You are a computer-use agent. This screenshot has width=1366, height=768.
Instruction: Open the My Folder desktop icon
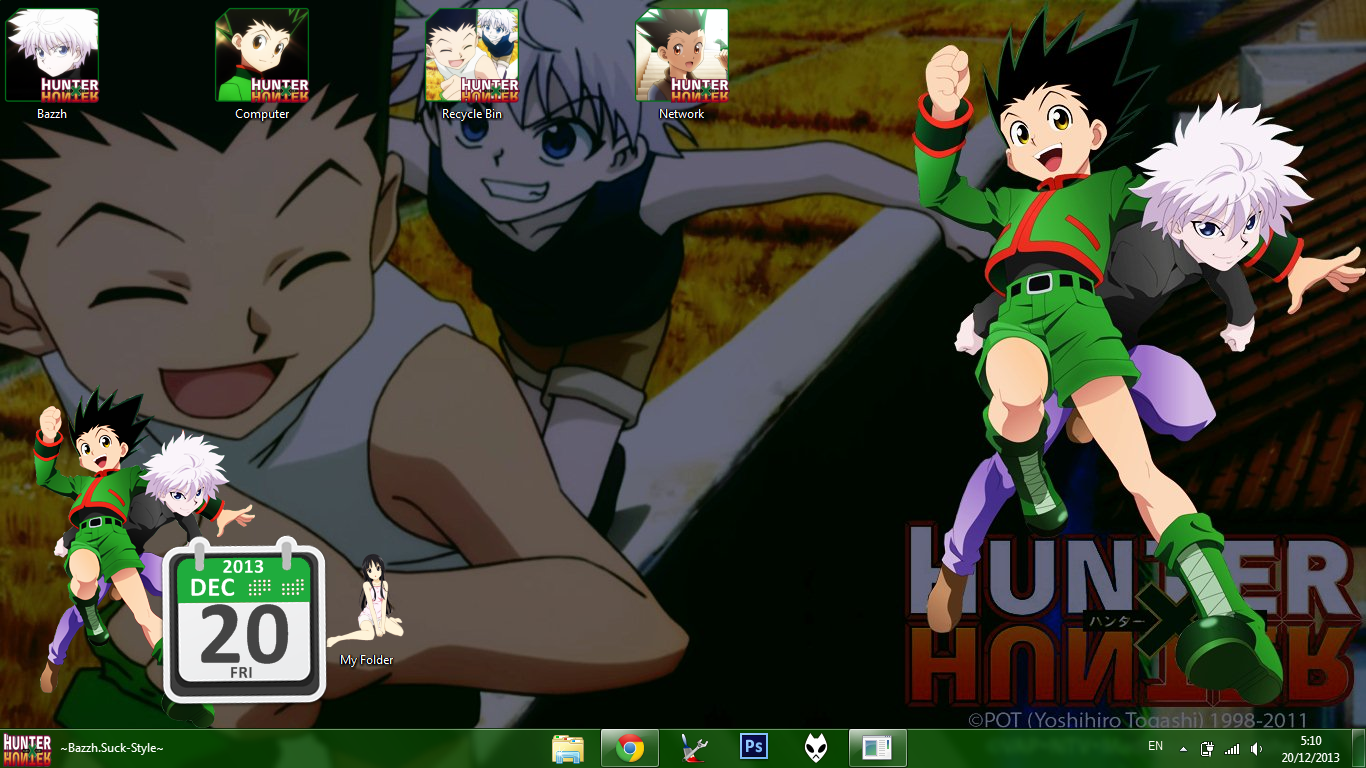pos(367,609)
